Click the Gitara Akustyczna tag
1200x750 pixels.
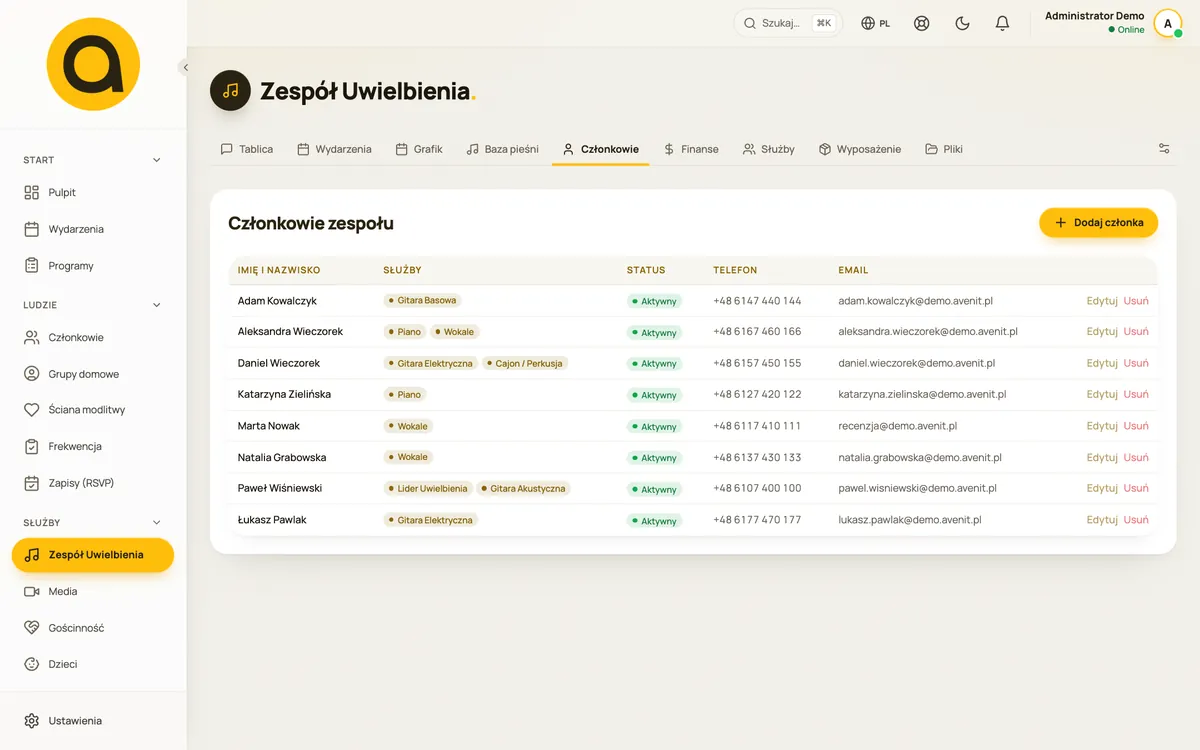[523, 489]
